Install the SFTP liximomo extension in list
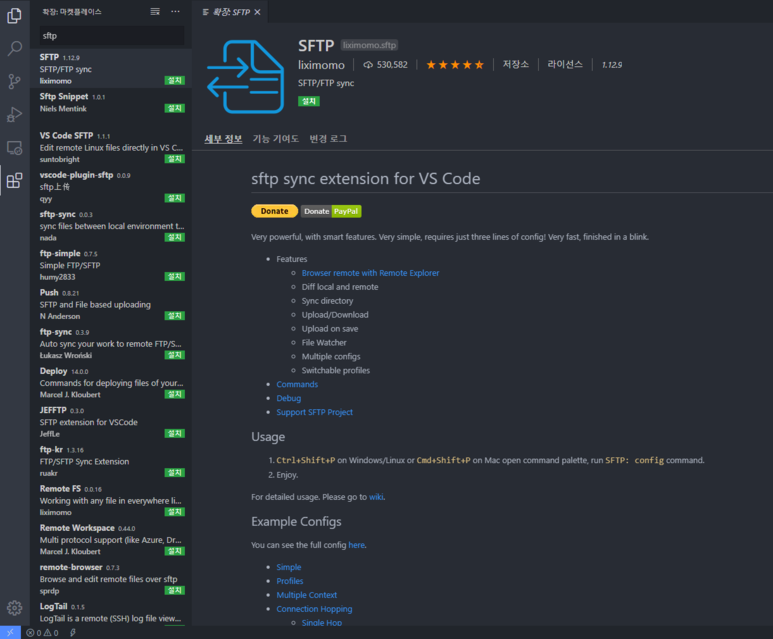The image size is (773, 639). coord(175,80)
